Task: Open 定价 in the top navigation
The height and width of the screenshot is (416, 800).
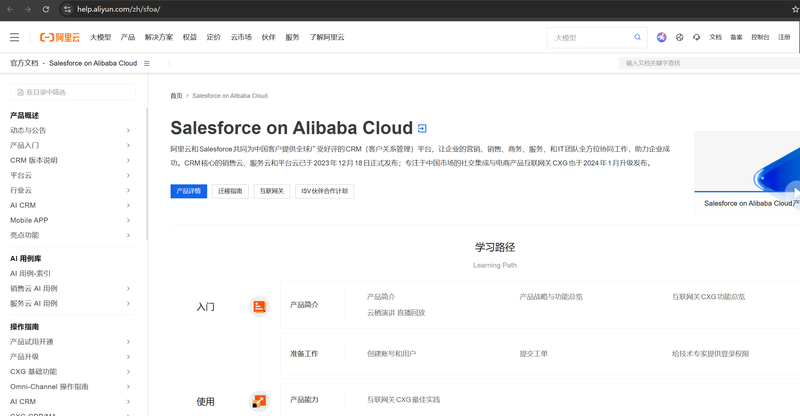Action: [213, 37]
